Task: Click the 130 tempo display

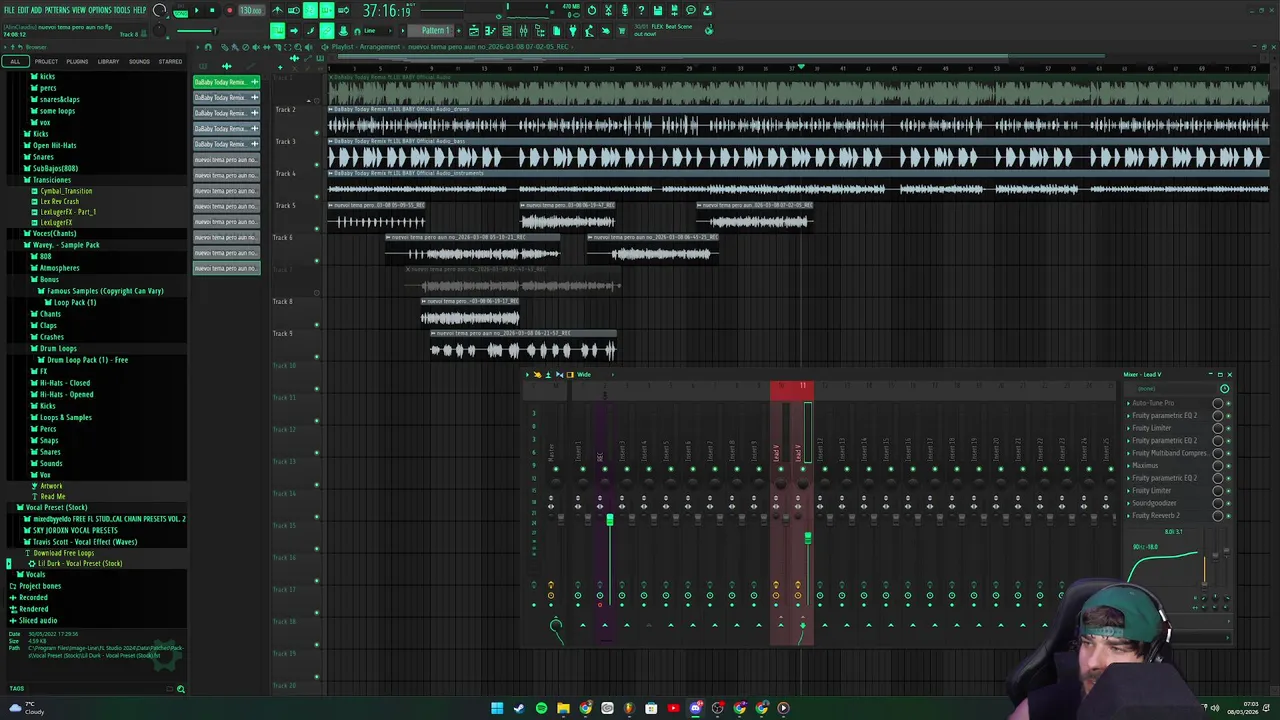Action: [251, 10]
